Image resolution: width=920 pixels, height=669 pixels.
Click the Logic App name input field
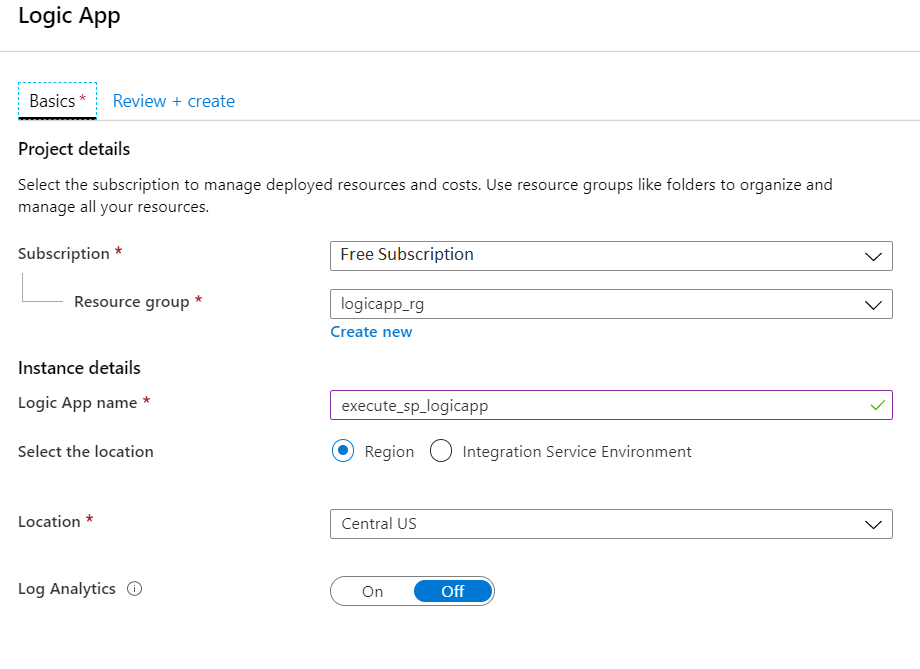(611, 405)
